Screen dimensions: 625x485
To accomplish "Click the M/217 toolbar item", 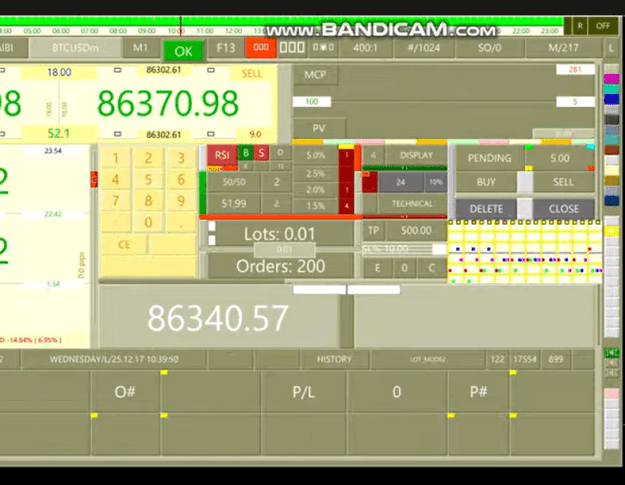I will click(x=563, y=48).
